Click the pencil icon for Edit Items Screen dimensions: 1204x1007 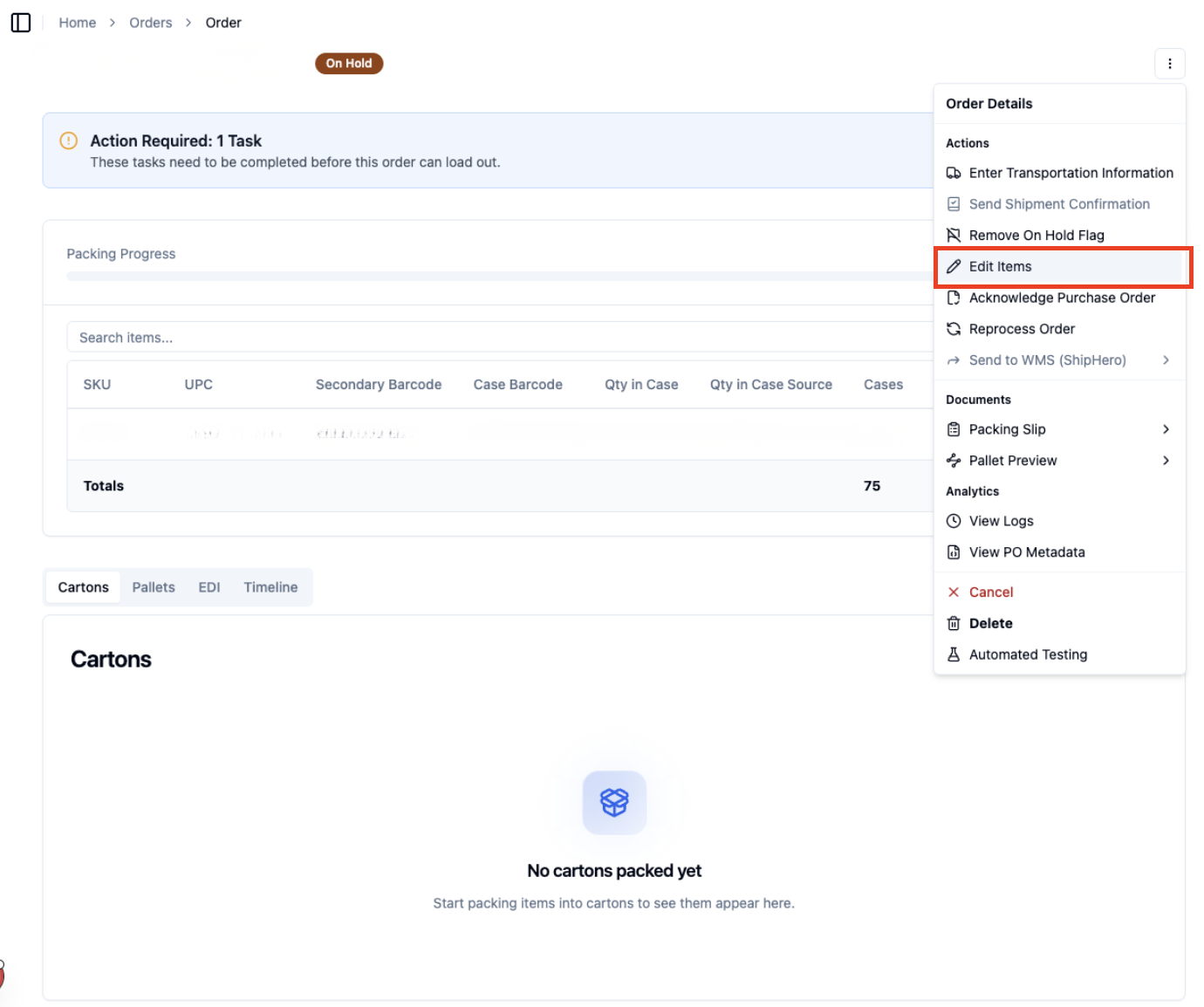coord(954,267)
